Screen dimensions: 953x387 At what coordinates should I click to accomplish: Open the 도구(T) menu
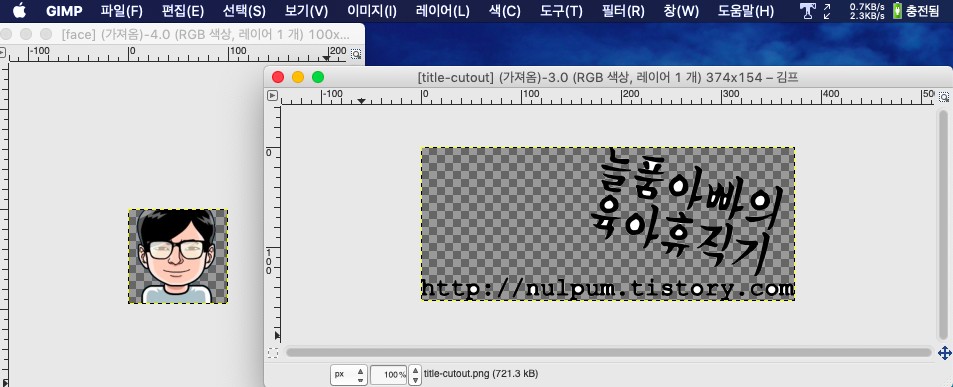pyautogui.click(x=561, y=11)
